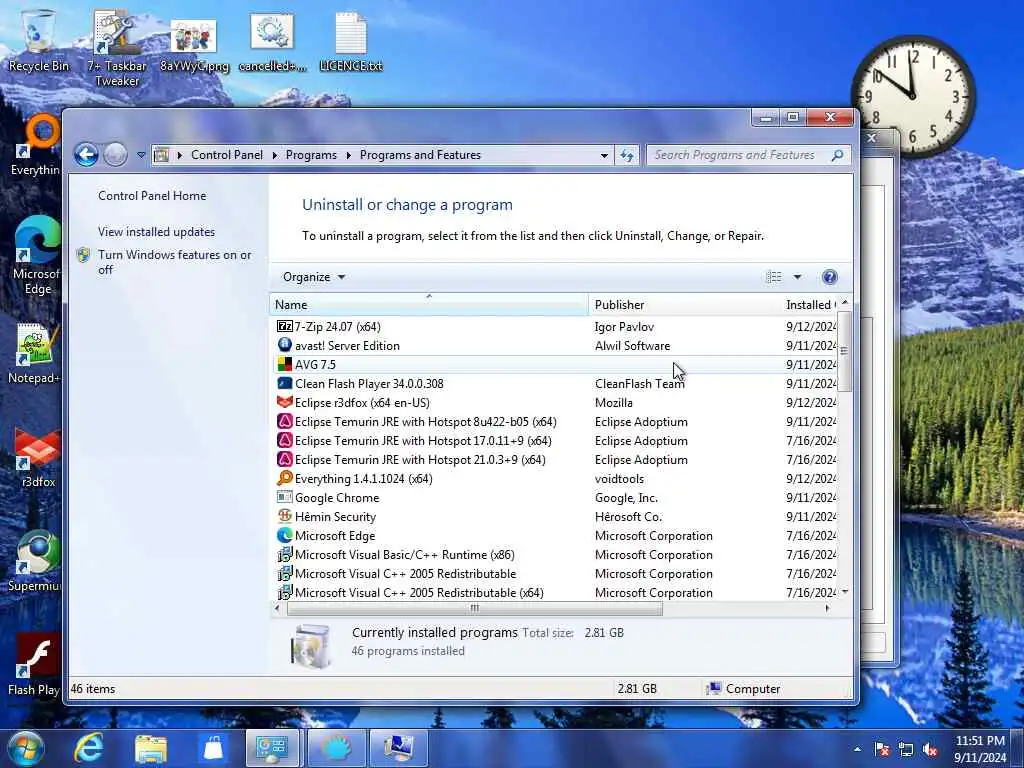Click the desktop analog clock gadget
This screenshot has width=1024, height=768.
pos(913,96)
